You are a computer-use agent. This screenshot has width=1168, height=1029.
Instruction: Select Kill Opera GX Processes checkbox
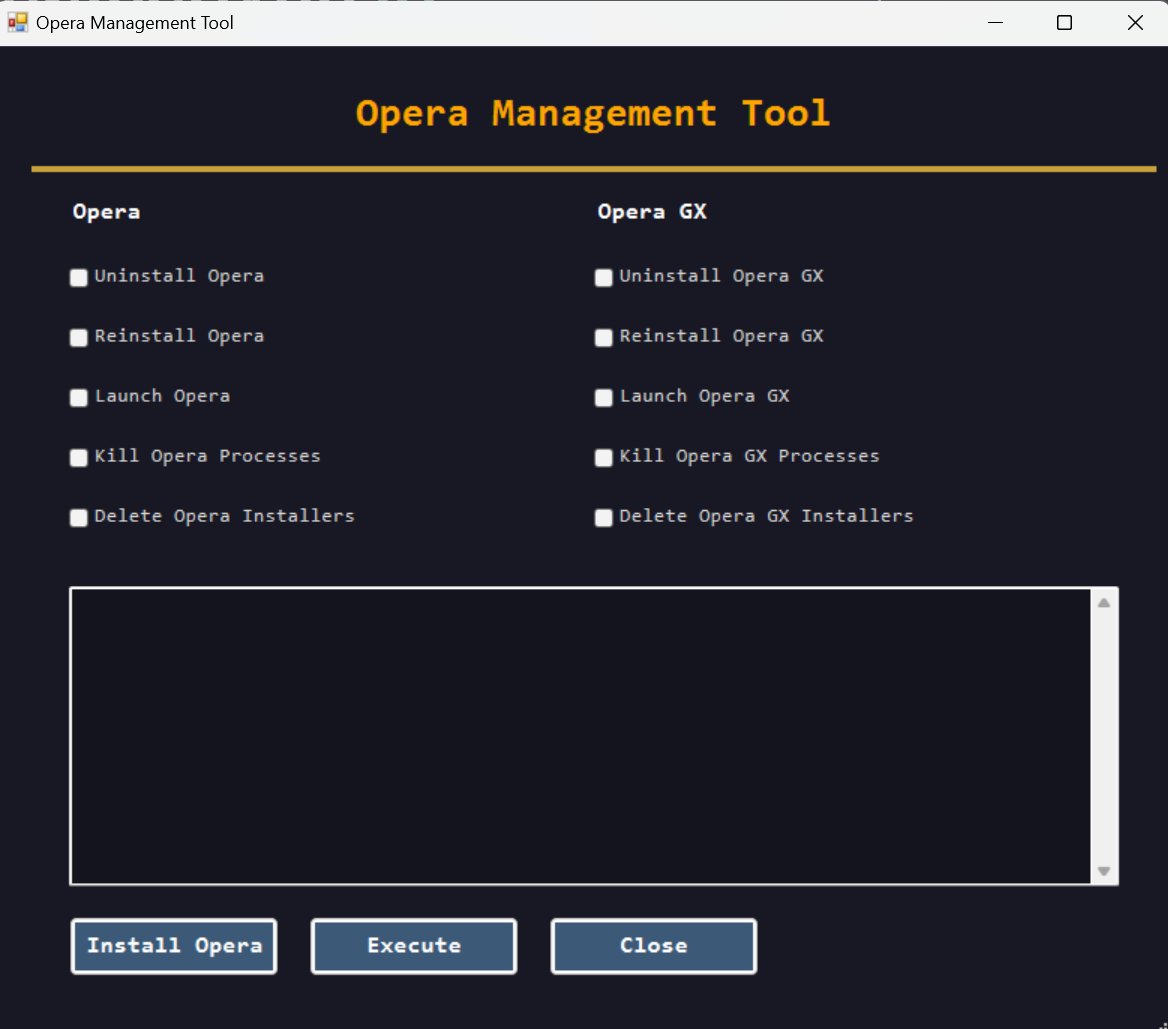click(603, 457)
